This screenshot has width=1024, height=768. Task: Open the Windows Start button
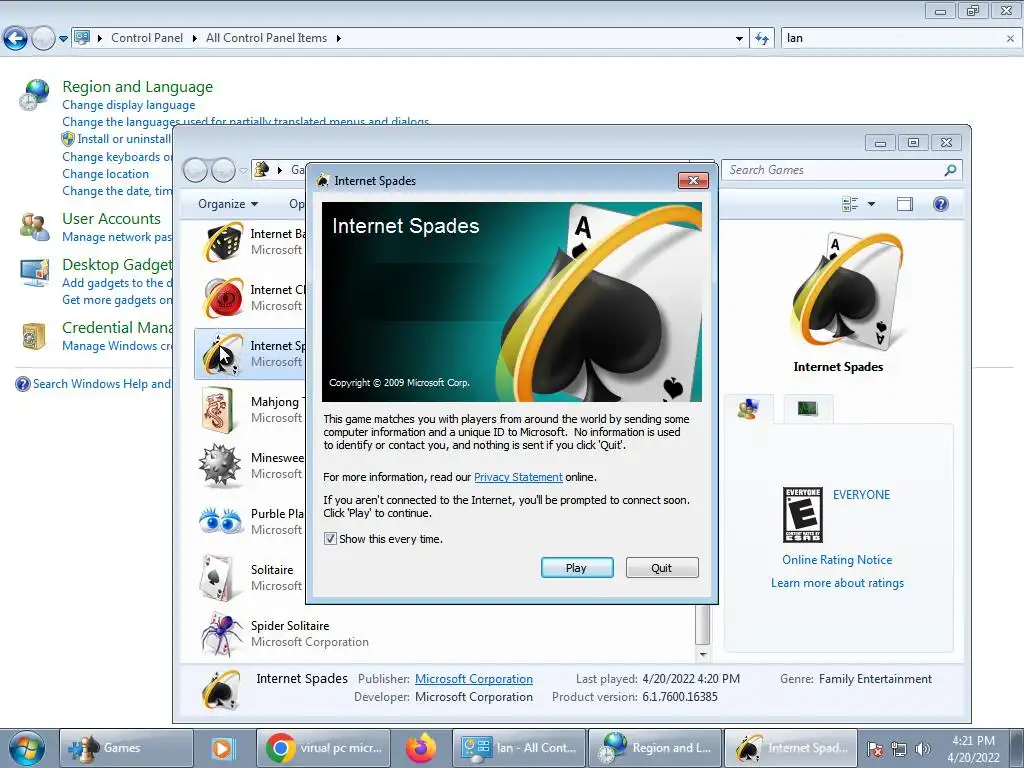coord(26,748)
